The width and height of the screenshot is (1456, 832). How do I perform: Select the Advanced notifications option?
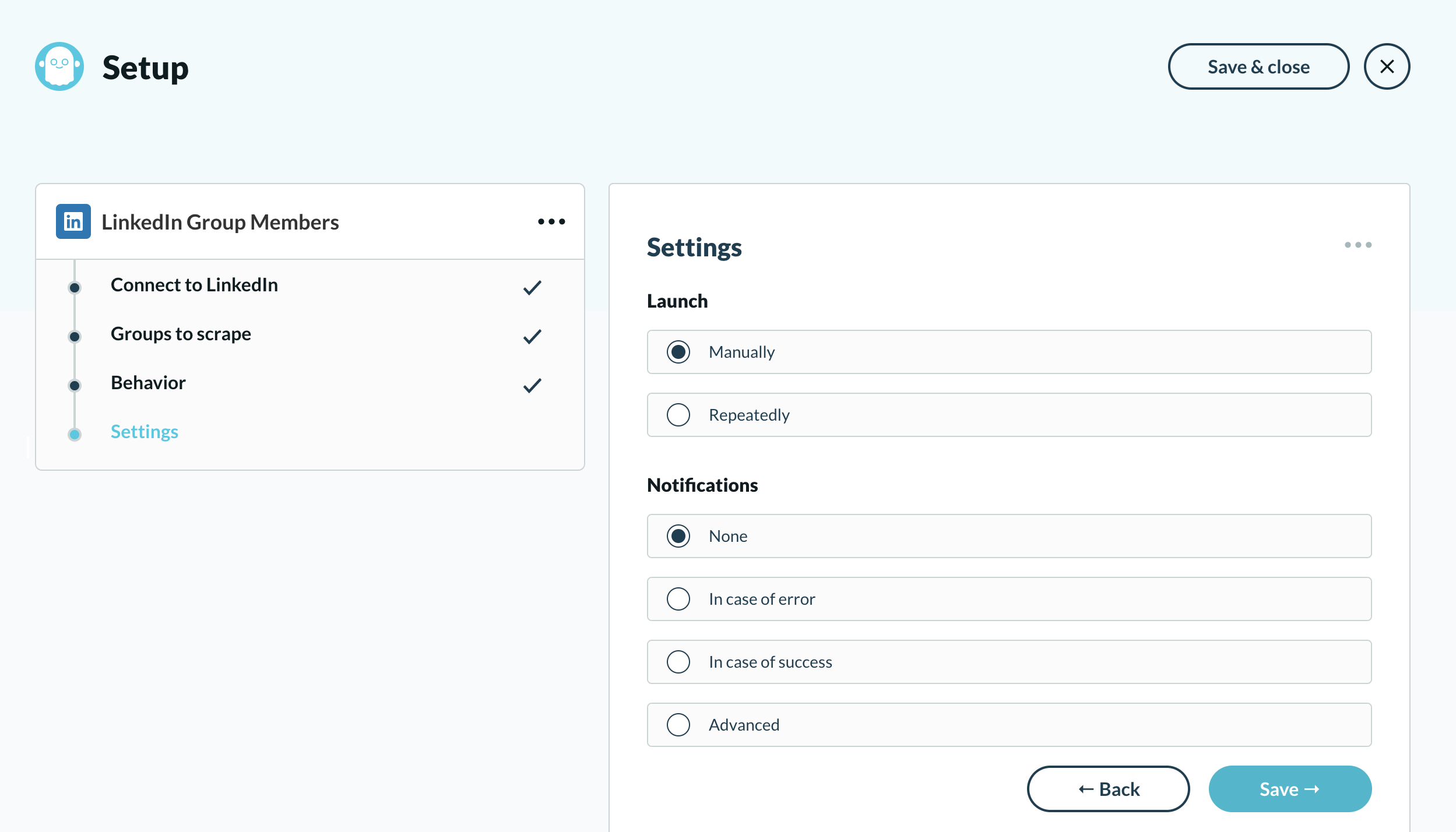coord(1010,725)
